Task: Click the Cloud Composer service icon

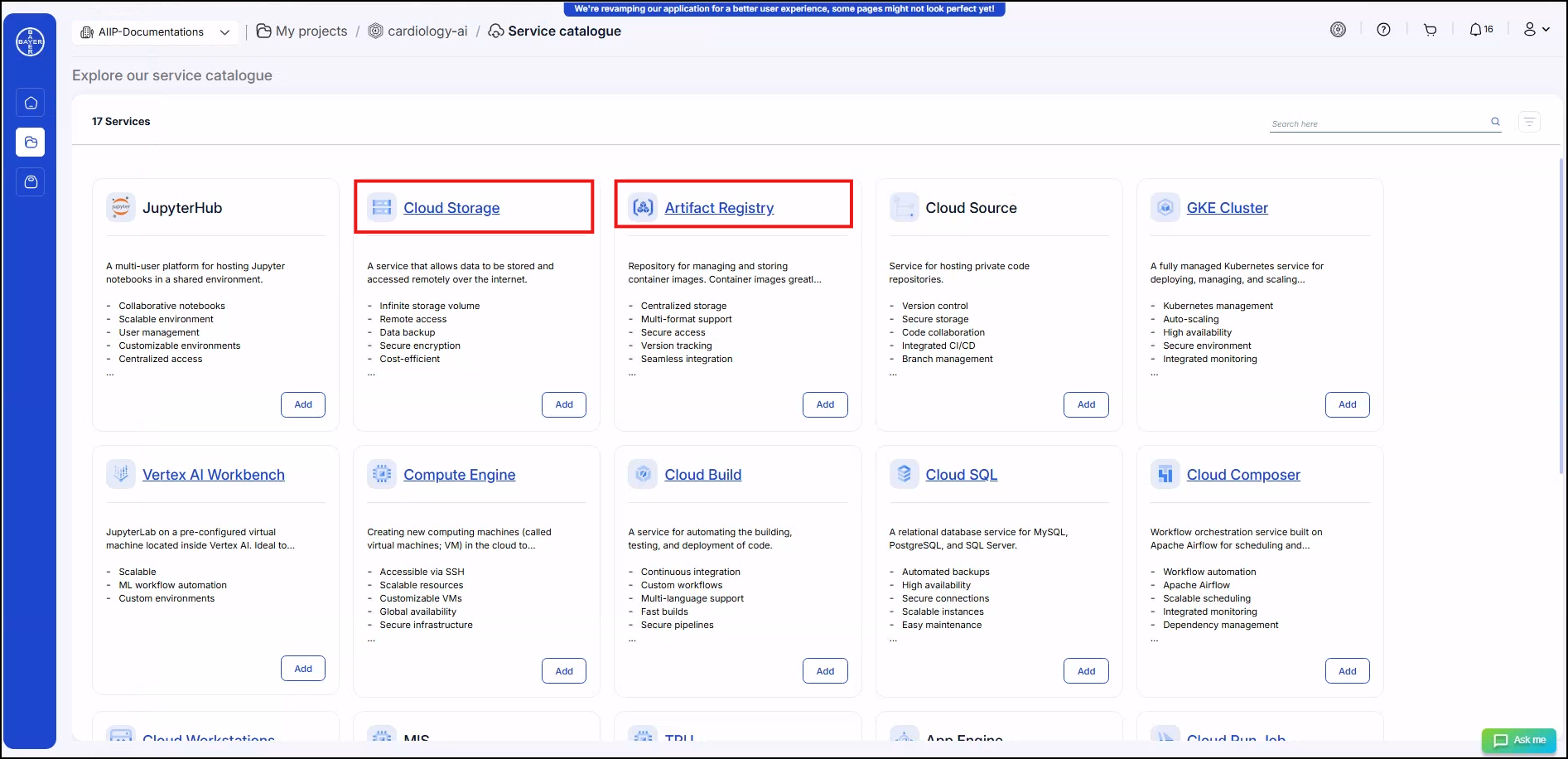Action: 1165,474
